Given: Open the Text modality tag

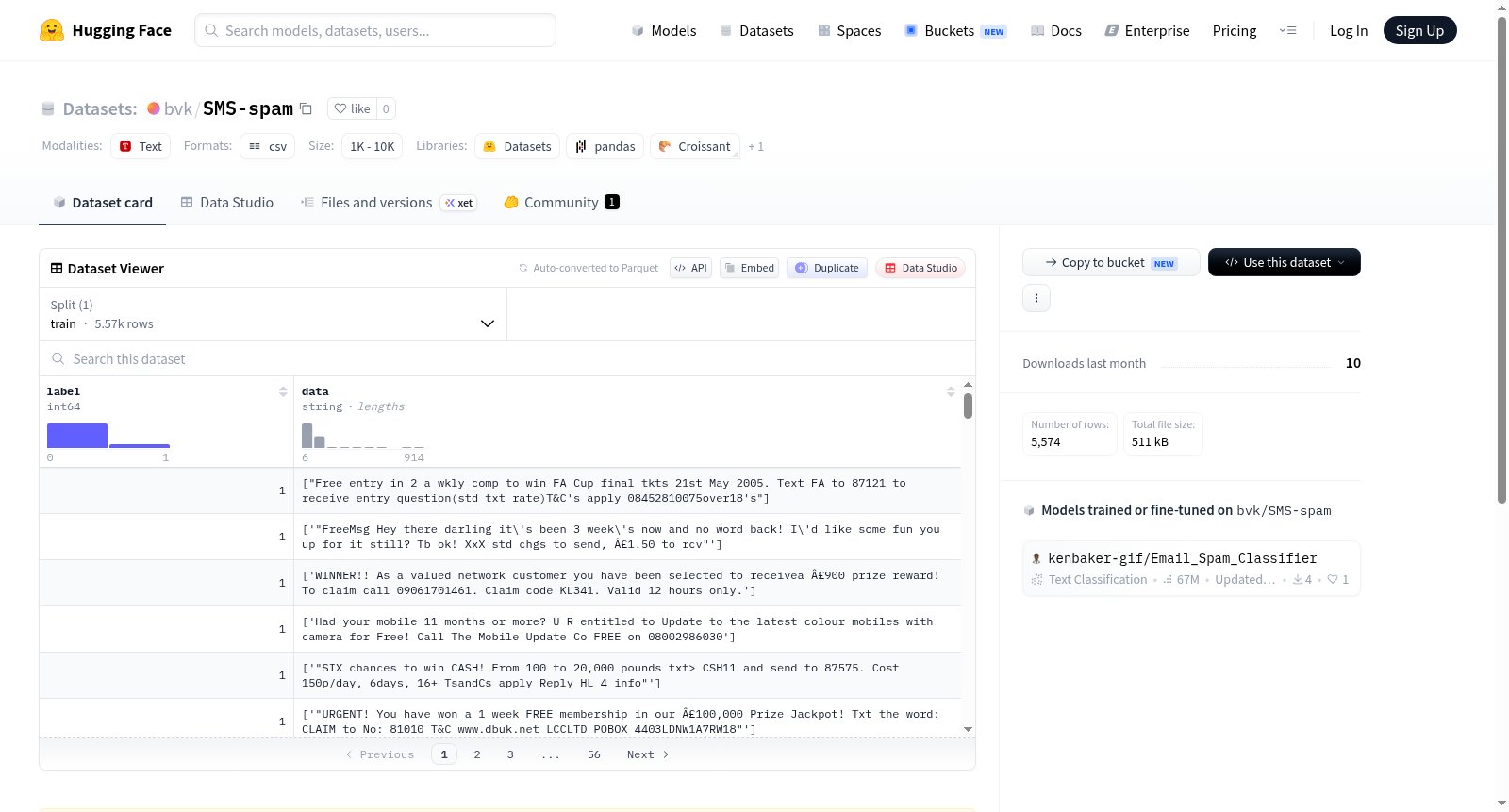Looking at the screenshot, I should pyautogui.click(x=141, y=146).
